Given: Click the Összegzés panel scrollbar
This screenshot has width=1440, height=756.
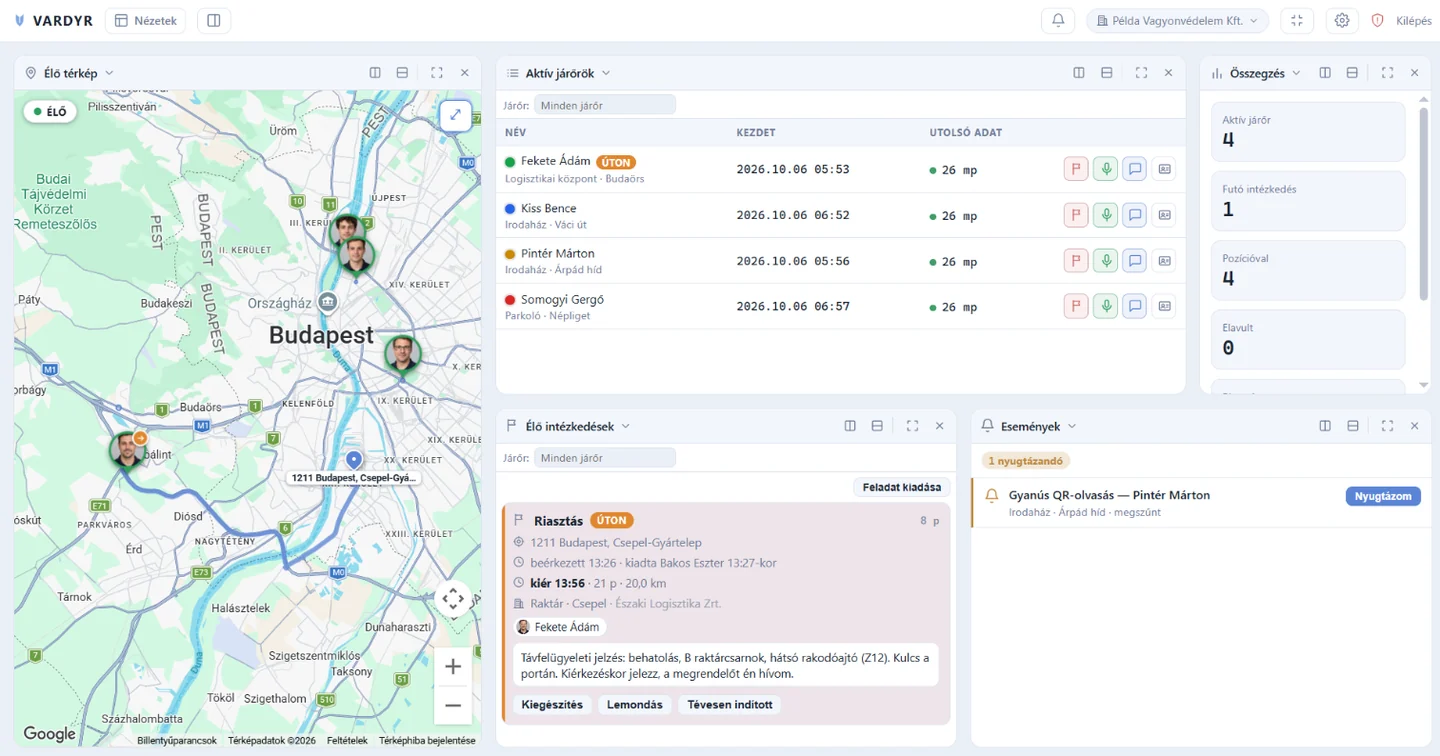Looking at the screenshot, I should (x=1424, y=204).
